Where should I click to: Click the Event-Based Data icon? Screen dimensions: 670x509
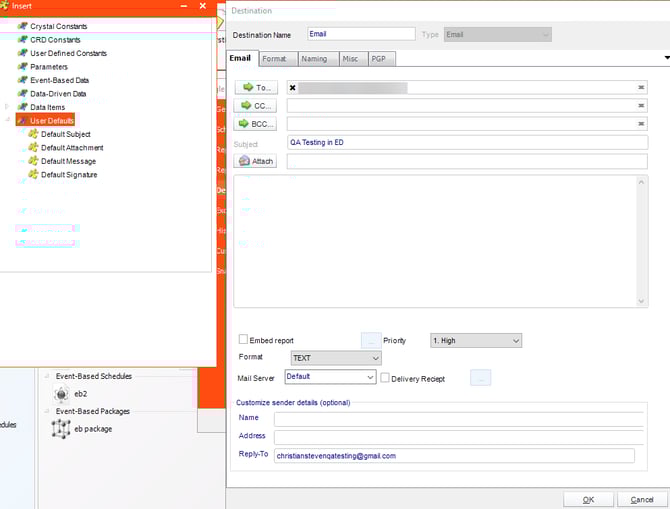[x=22, y=81]
